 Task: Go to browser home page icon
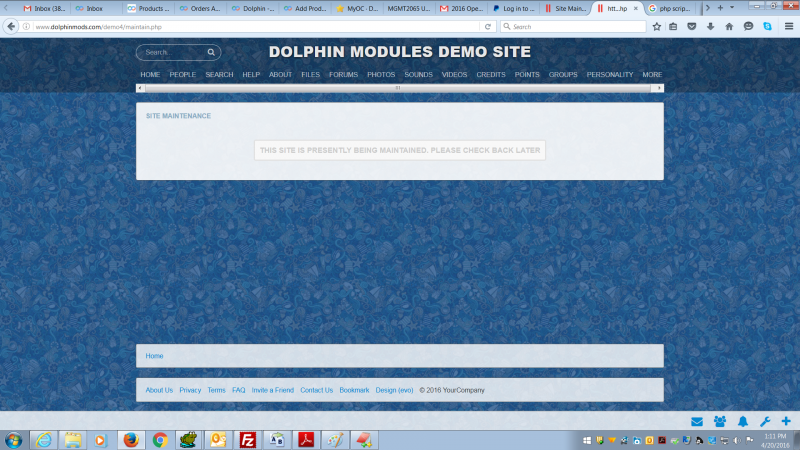pos(729,27)
